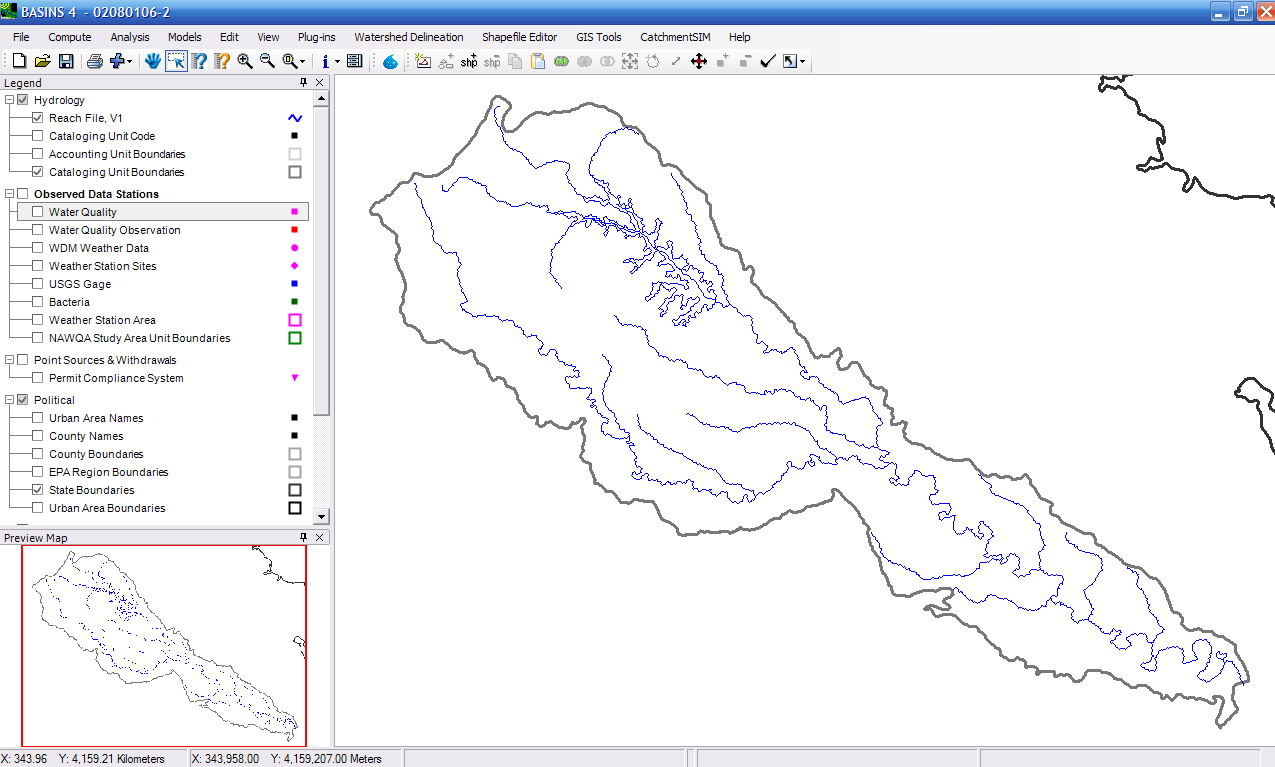Open the Watershed Delineation menu

pyautogui.click(x=408, y=37)
